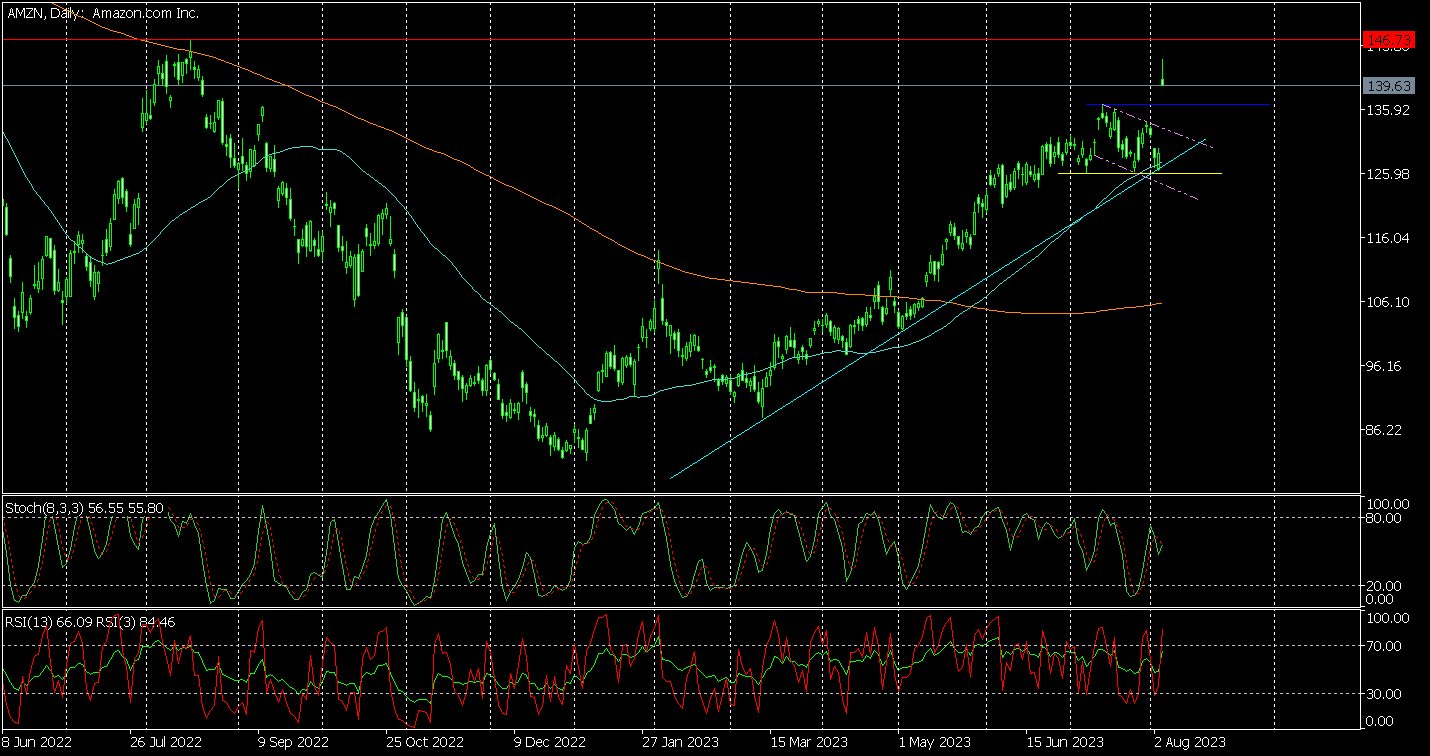Click the 9 Dec 2022 date label
Image resolution: width=1430 pixels, height=756 pixels.
pyautogui.click(x=550, y=742)
